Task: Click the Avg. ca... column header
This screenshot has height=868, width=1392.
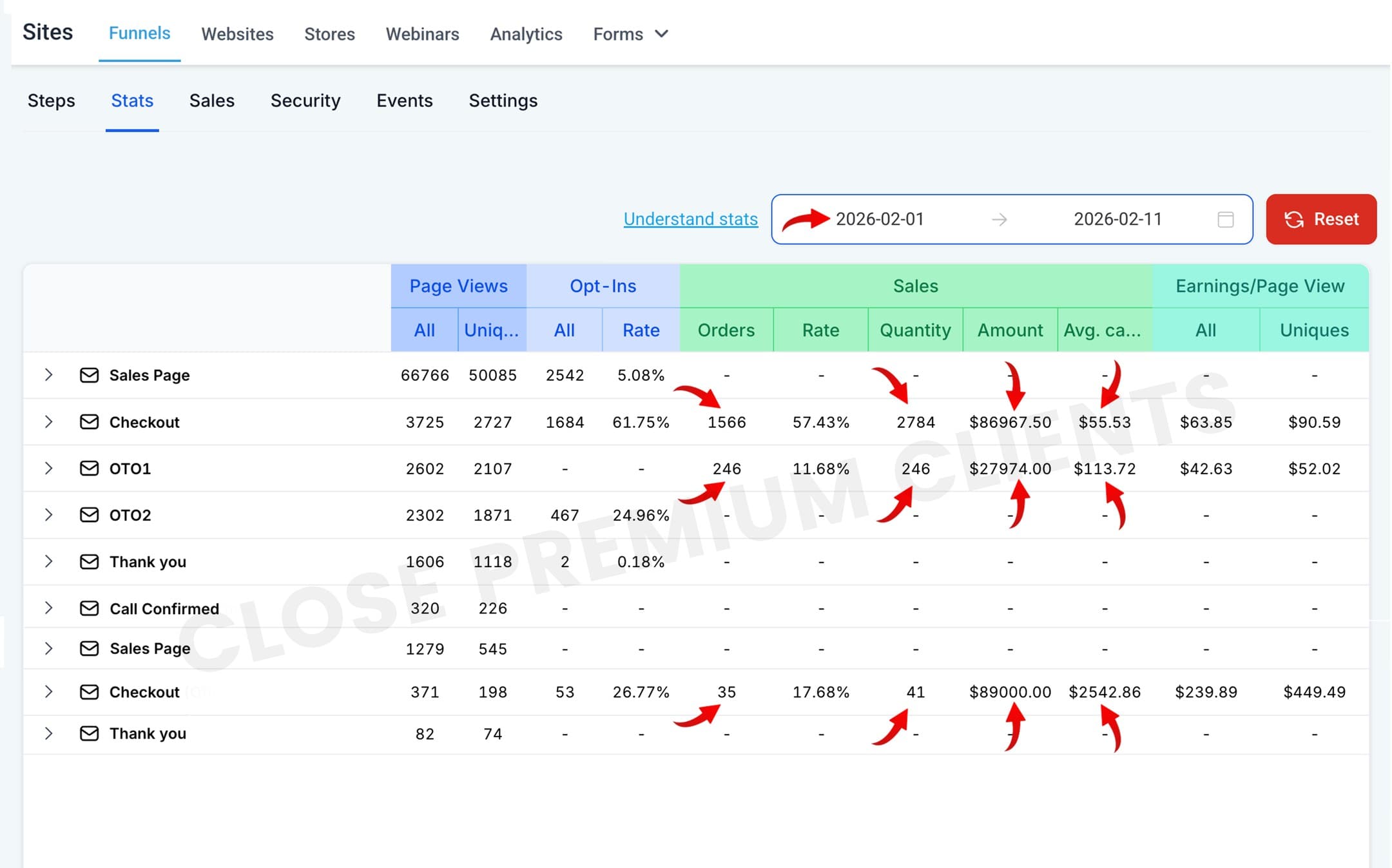Action: coord(1104,330)
